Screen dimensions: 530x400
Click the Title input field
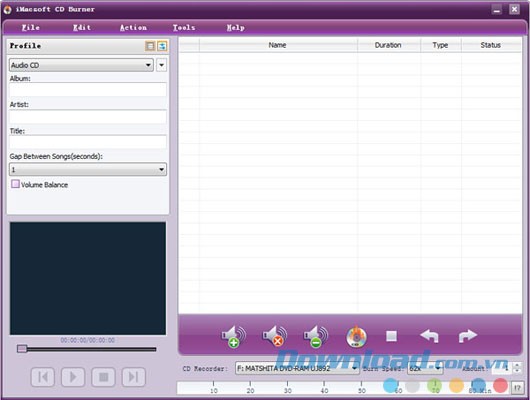[88, 142]
